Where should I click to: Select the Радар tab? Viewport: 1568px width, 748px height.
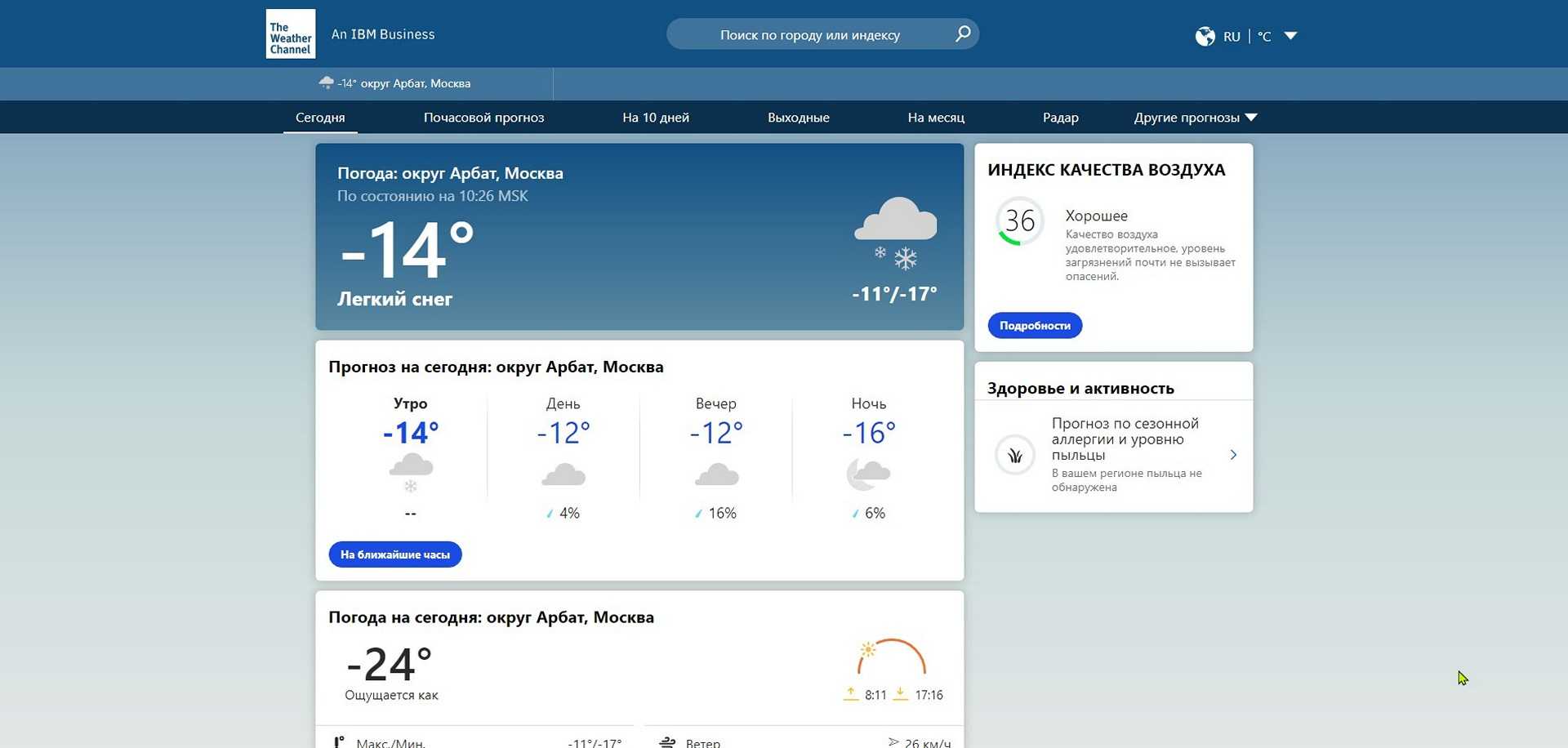click(1060, 118)
